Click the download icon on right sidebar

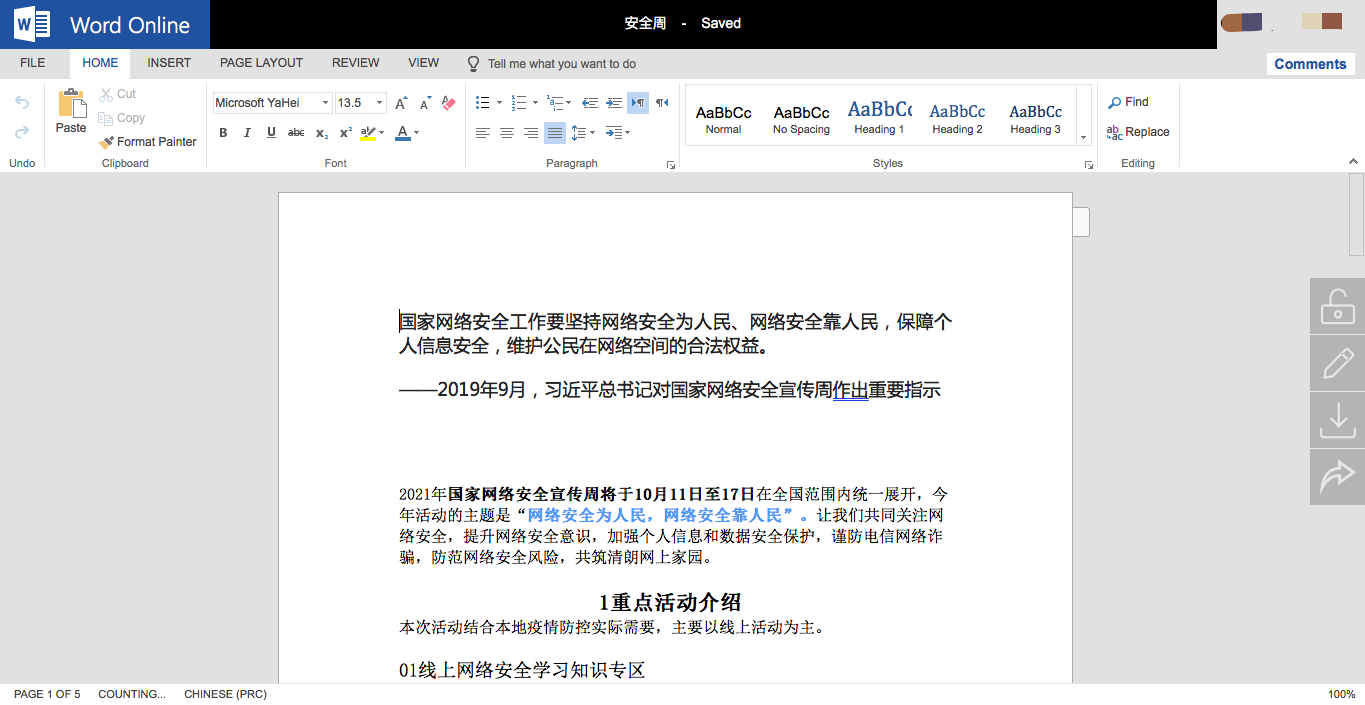pos(1337,420)
